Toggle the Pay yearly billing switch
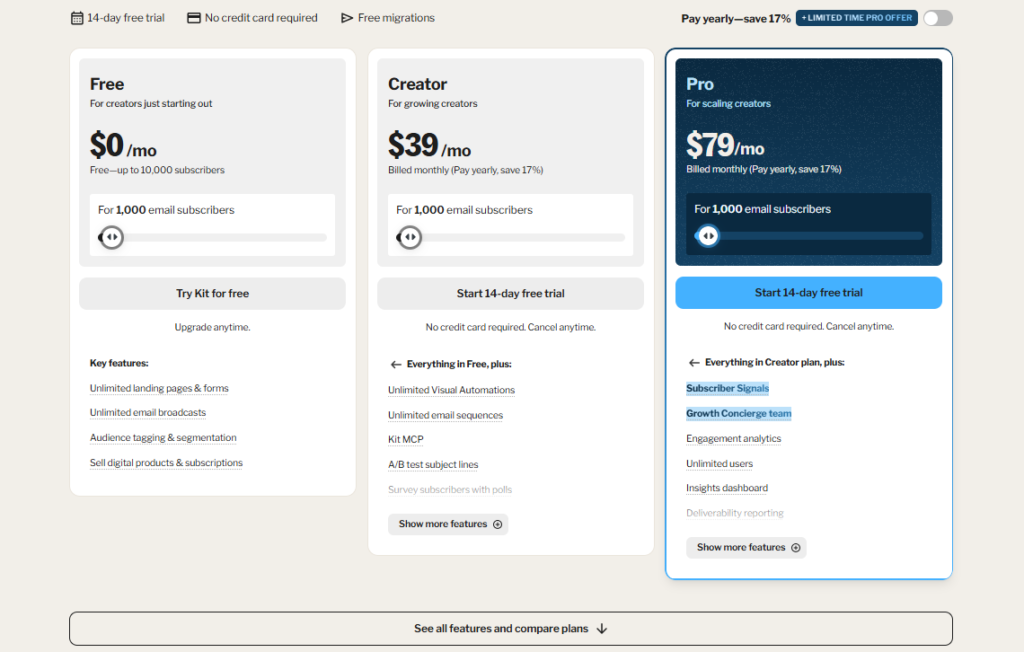This screenshot has width=1024, height=652. [x=938, y=18]
